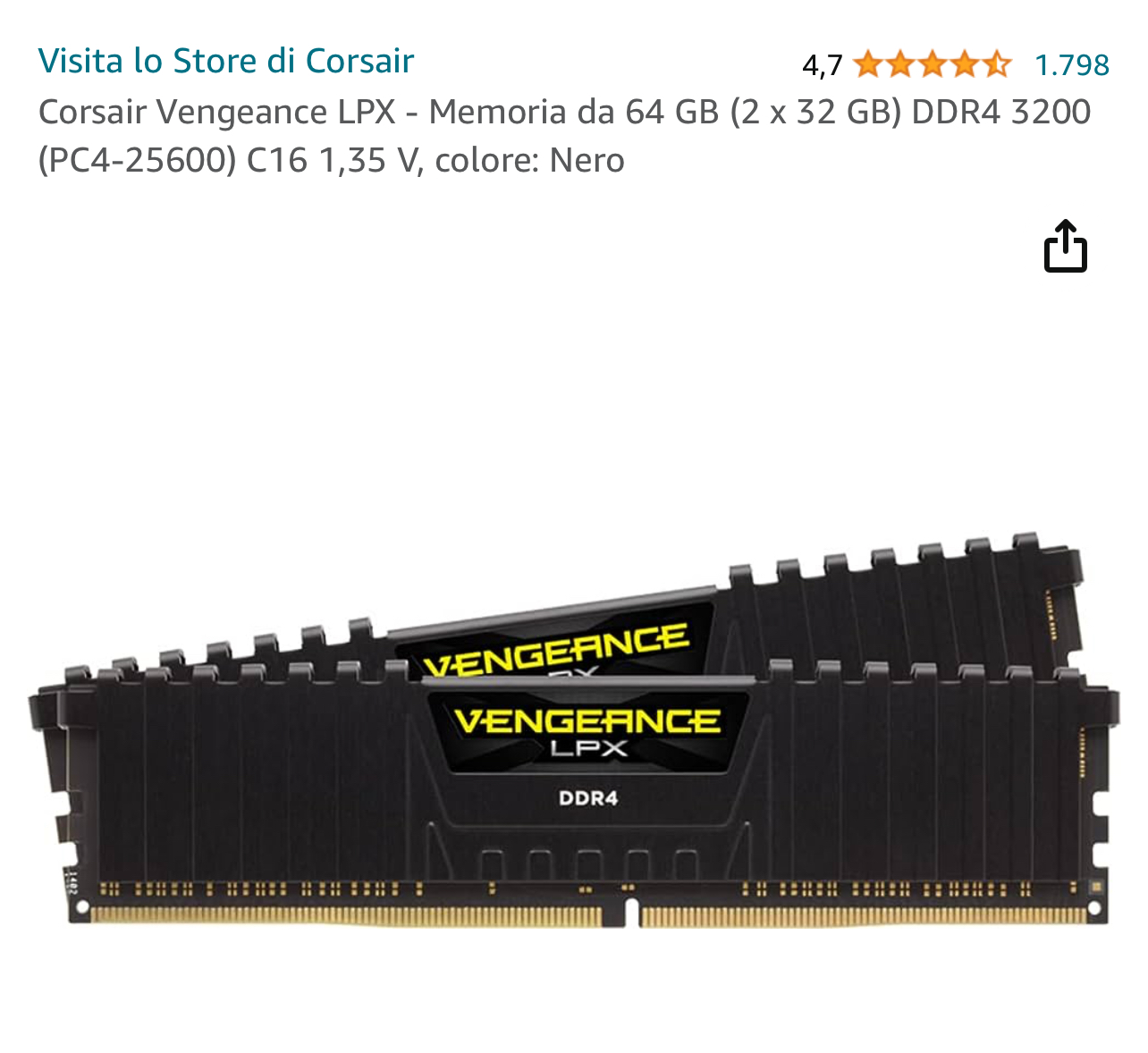This screenshot has width=1148, height=1053.
Task: Tap the share icon above the image
Action: (1065, 246)
